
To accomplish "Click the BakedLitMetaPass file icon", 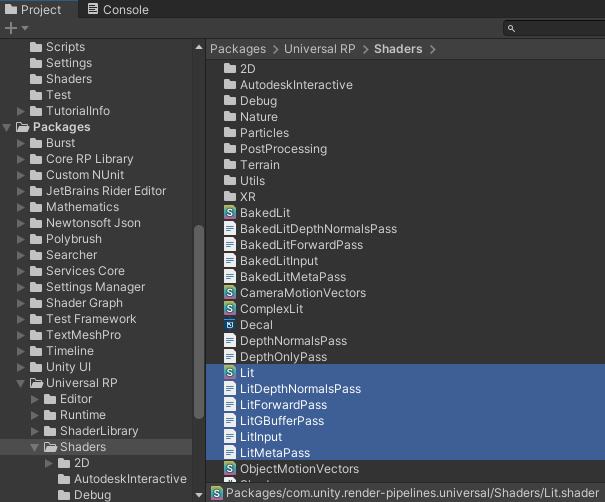I will coord(230,277).
